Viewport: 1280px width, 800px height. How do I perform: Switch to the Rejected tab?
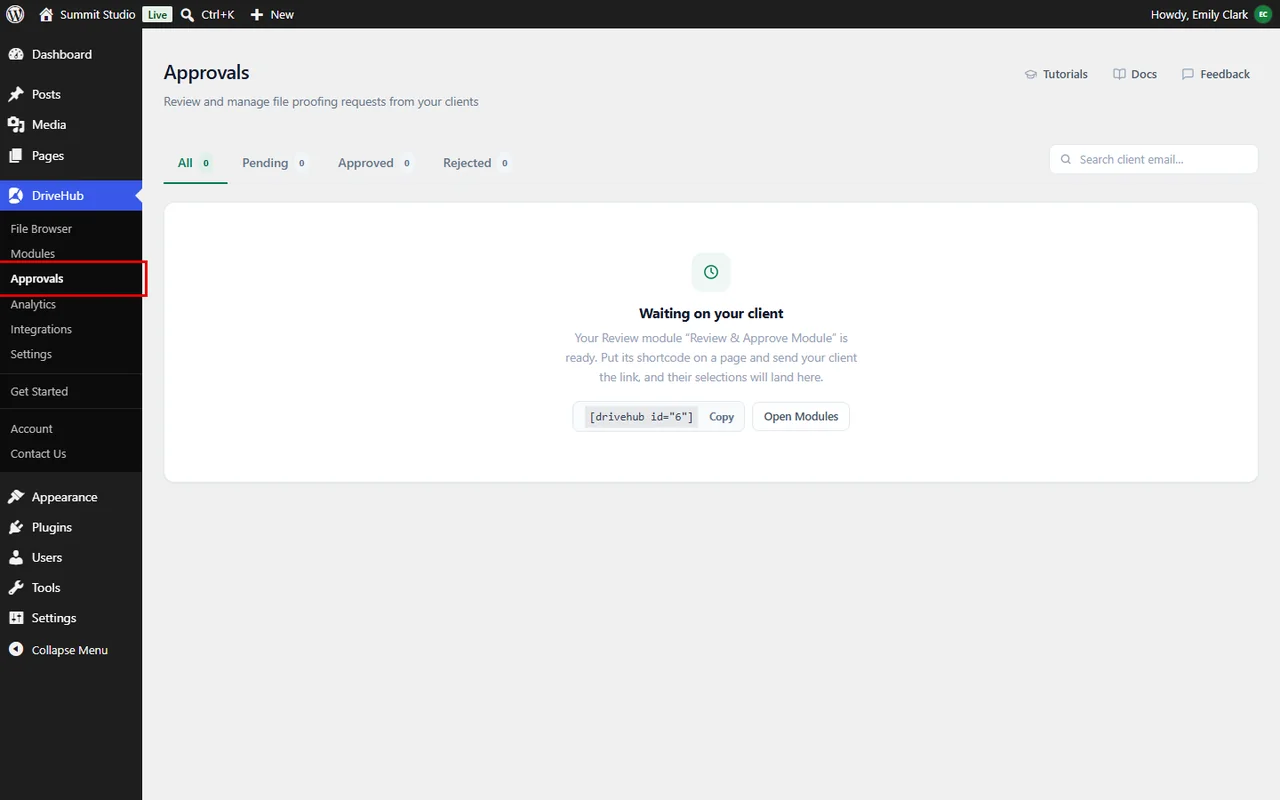click(x=477, y=163)
